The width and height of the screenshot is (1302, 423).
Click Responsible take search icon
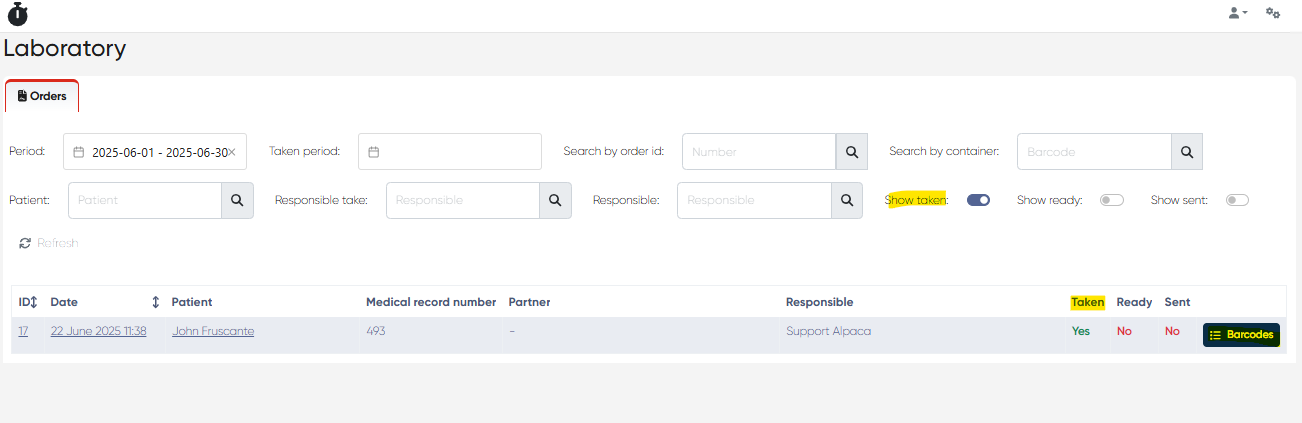coord(555,200)
